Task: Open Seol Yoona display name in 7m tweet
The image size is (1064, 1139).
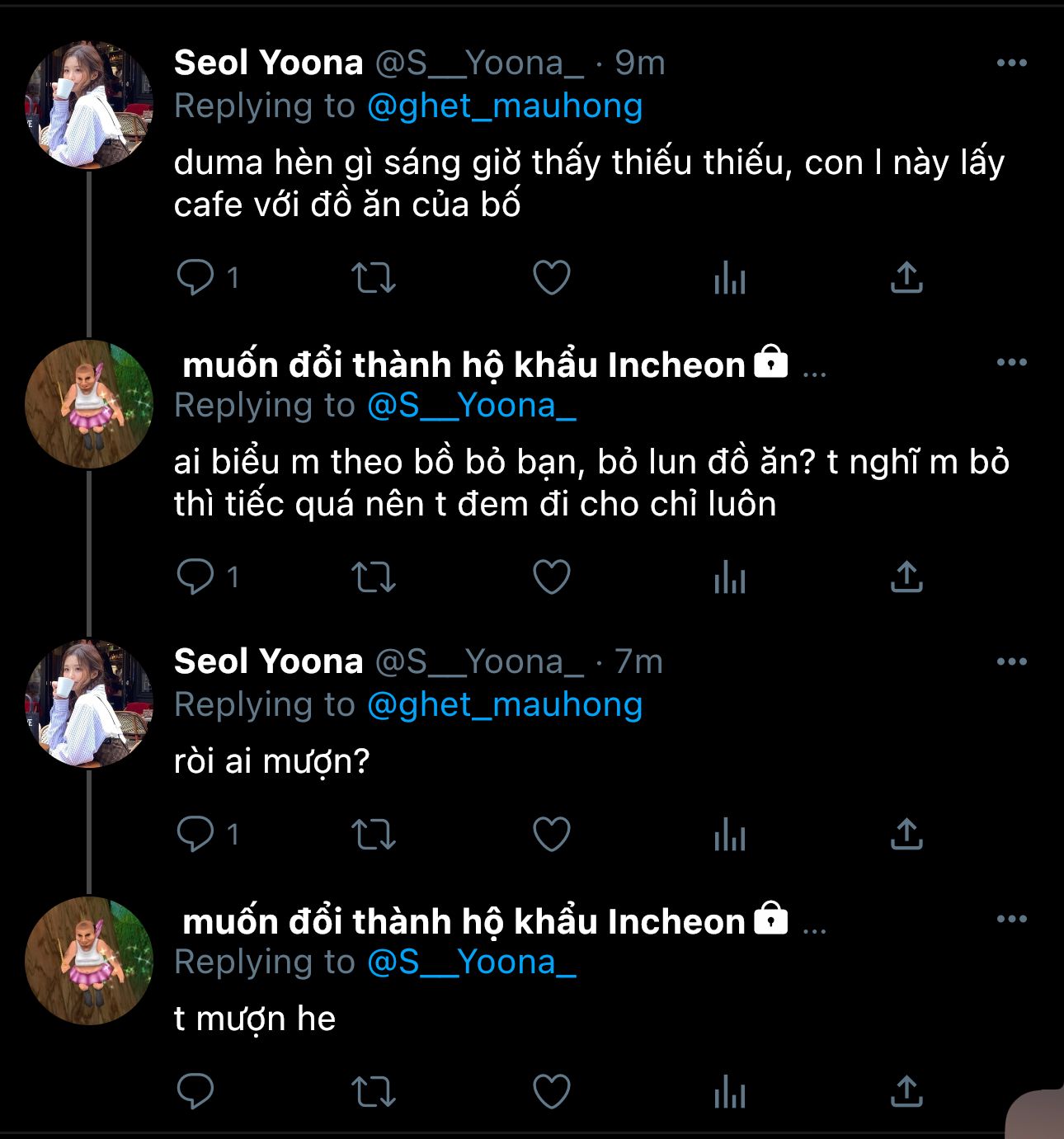Action: point(268,661)
